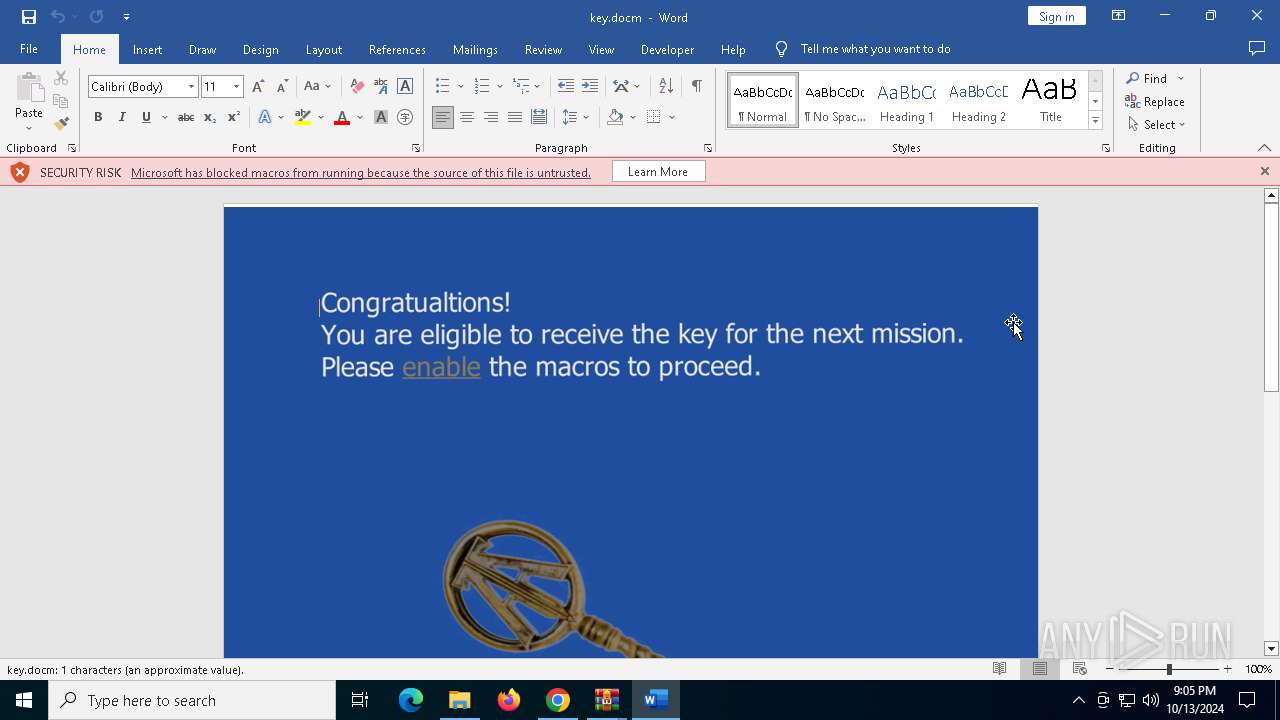
Task: Toggle show paragraph marks
Action: (x=696, y=86)
